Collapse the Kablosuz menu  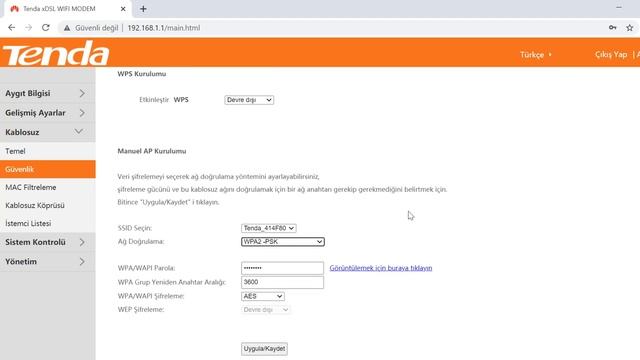click(48, 132)
